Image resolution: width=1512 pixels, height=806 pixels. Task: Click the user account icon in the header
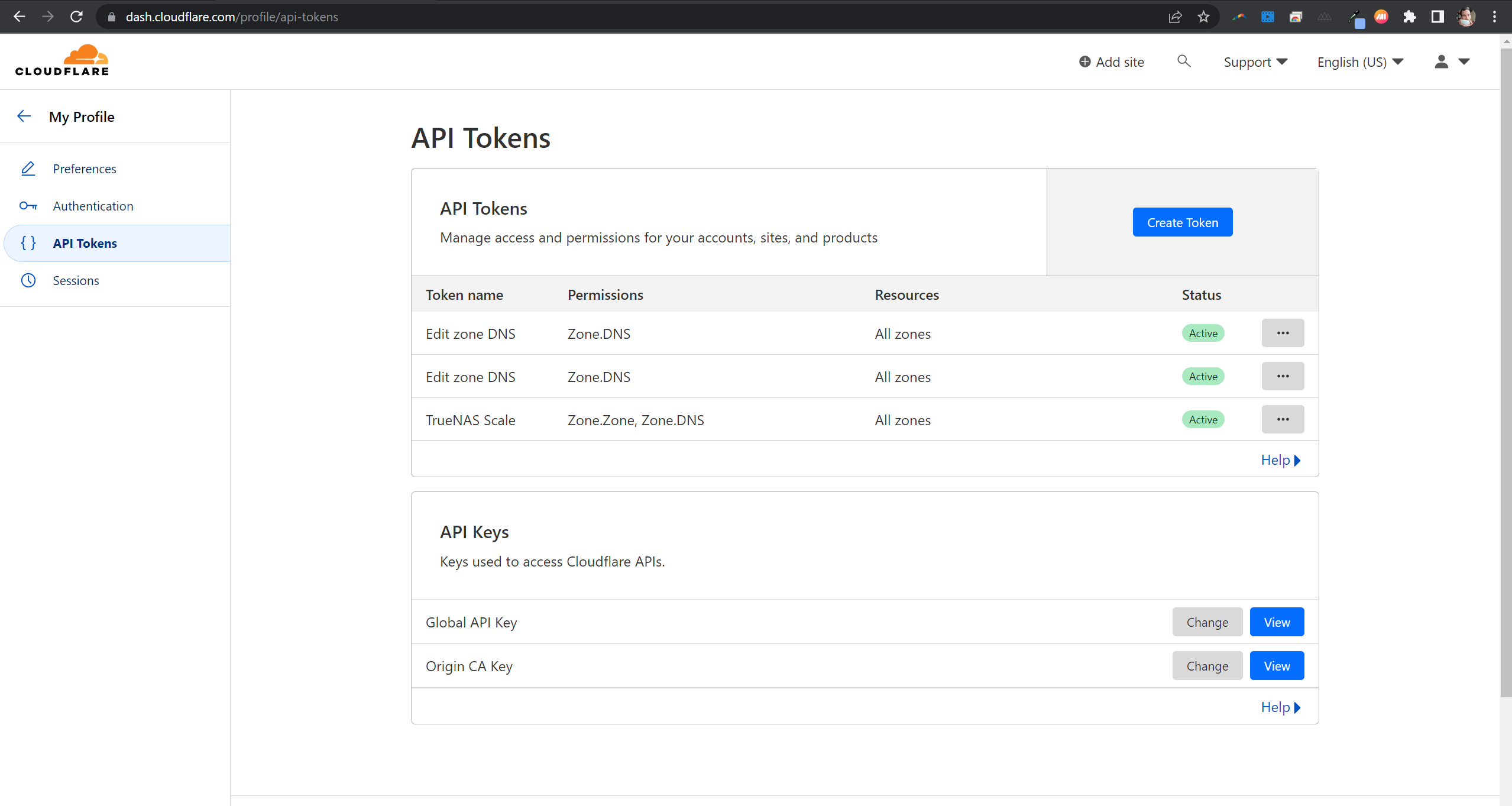coord(1443,61)
